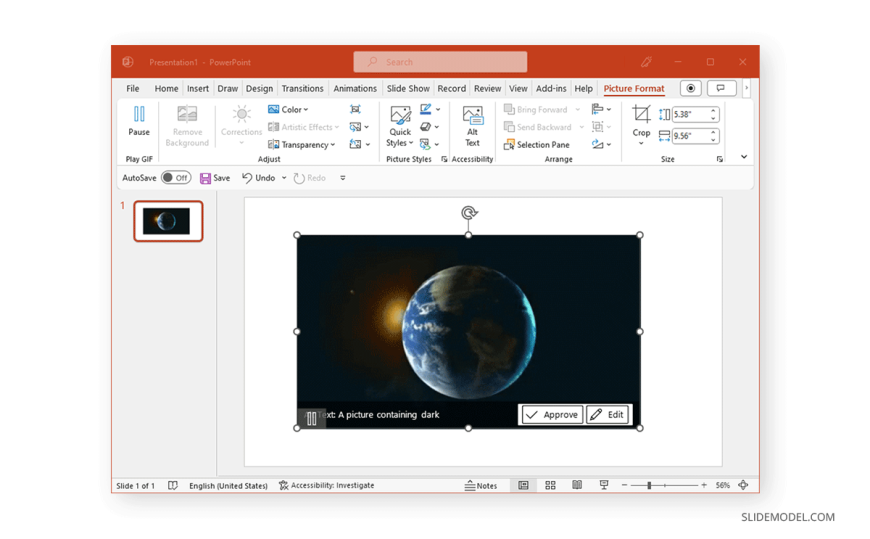870x539 pixels.
Task: Open the Animations tab
Action: click(x=355, y=88)
